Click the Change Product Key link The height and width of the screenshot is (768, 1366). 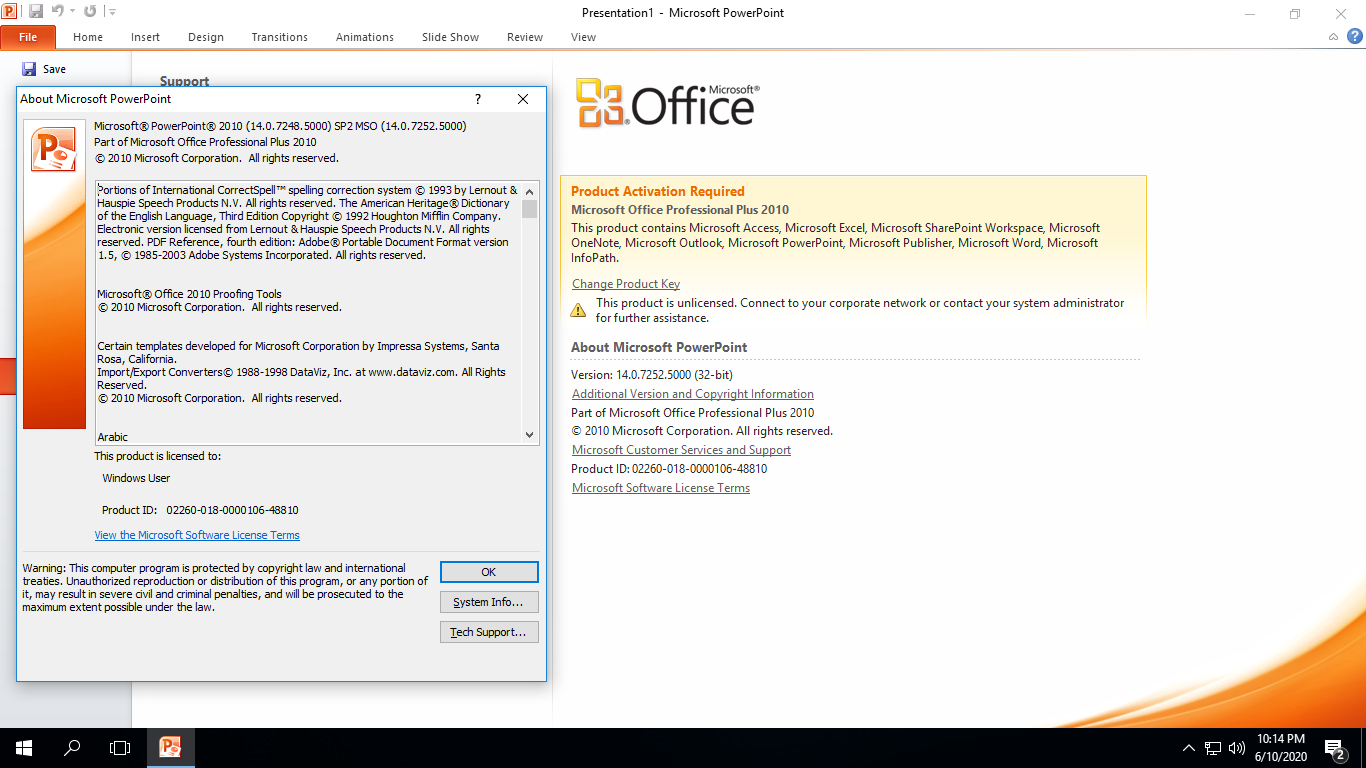point(626,284)
